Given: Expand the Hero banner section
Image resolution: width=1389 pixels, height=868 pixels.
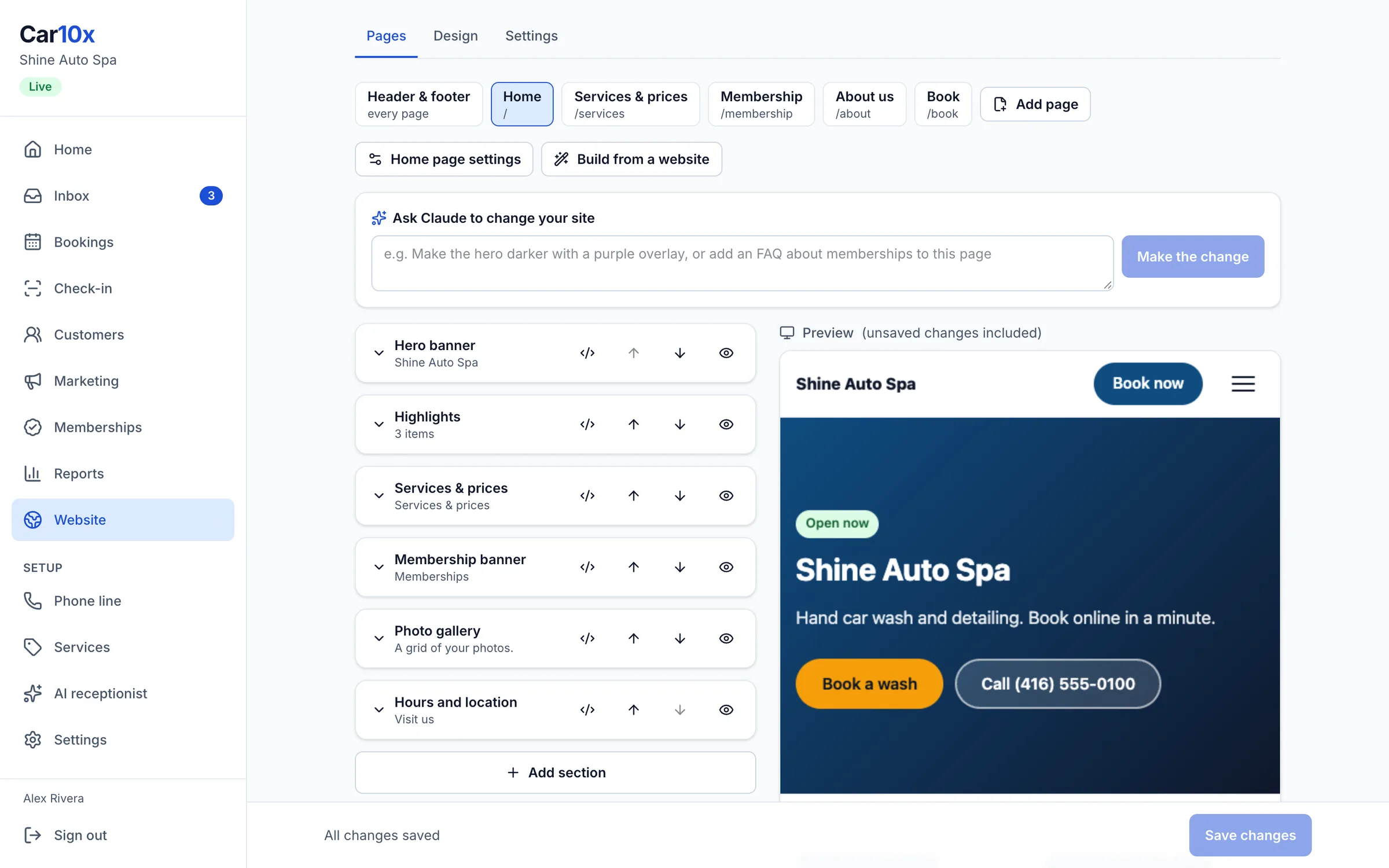Looking at the screenshot, I should (x=379, y=353).
